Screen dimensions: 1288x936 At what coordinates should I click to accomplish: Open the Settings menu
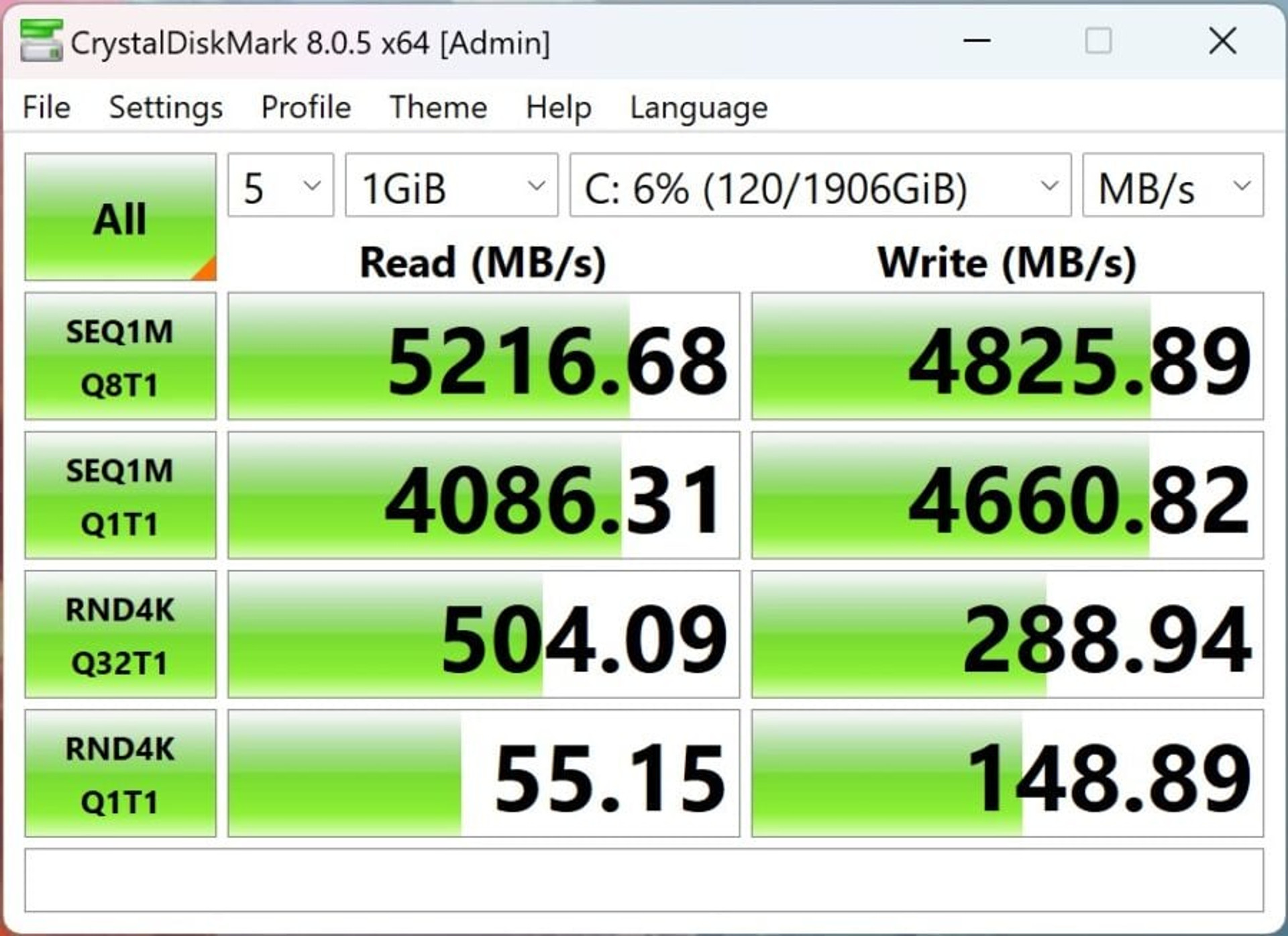(x=166, y=107)
